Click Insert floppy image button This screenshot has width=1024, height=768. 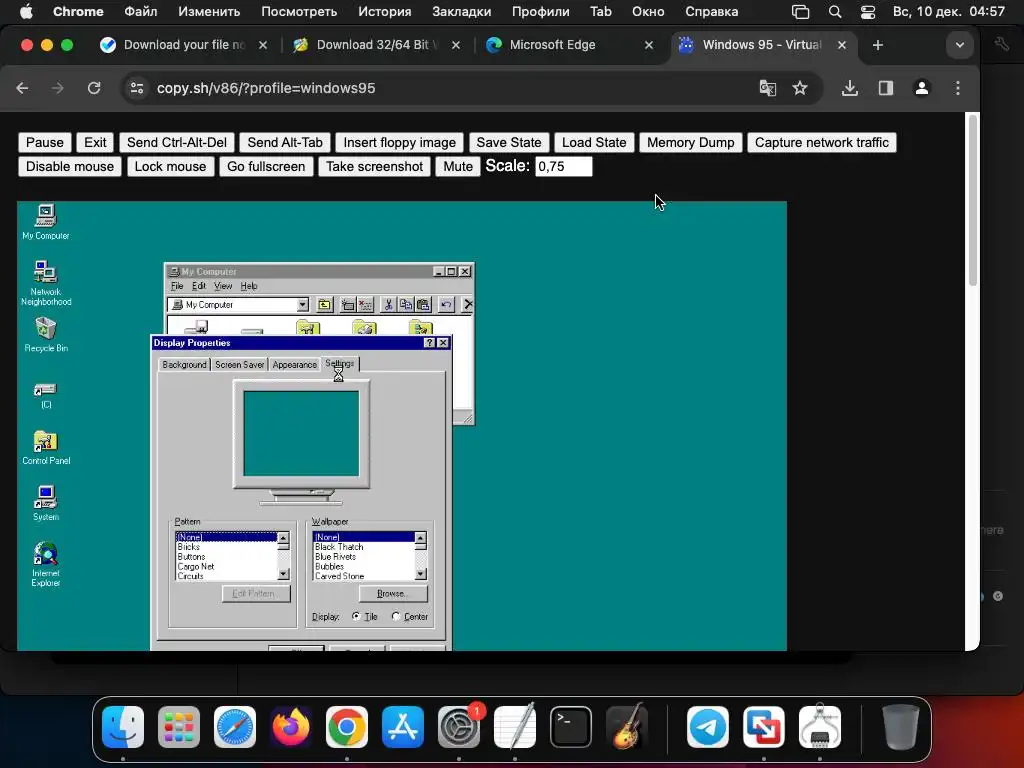[x=400, y=142]
